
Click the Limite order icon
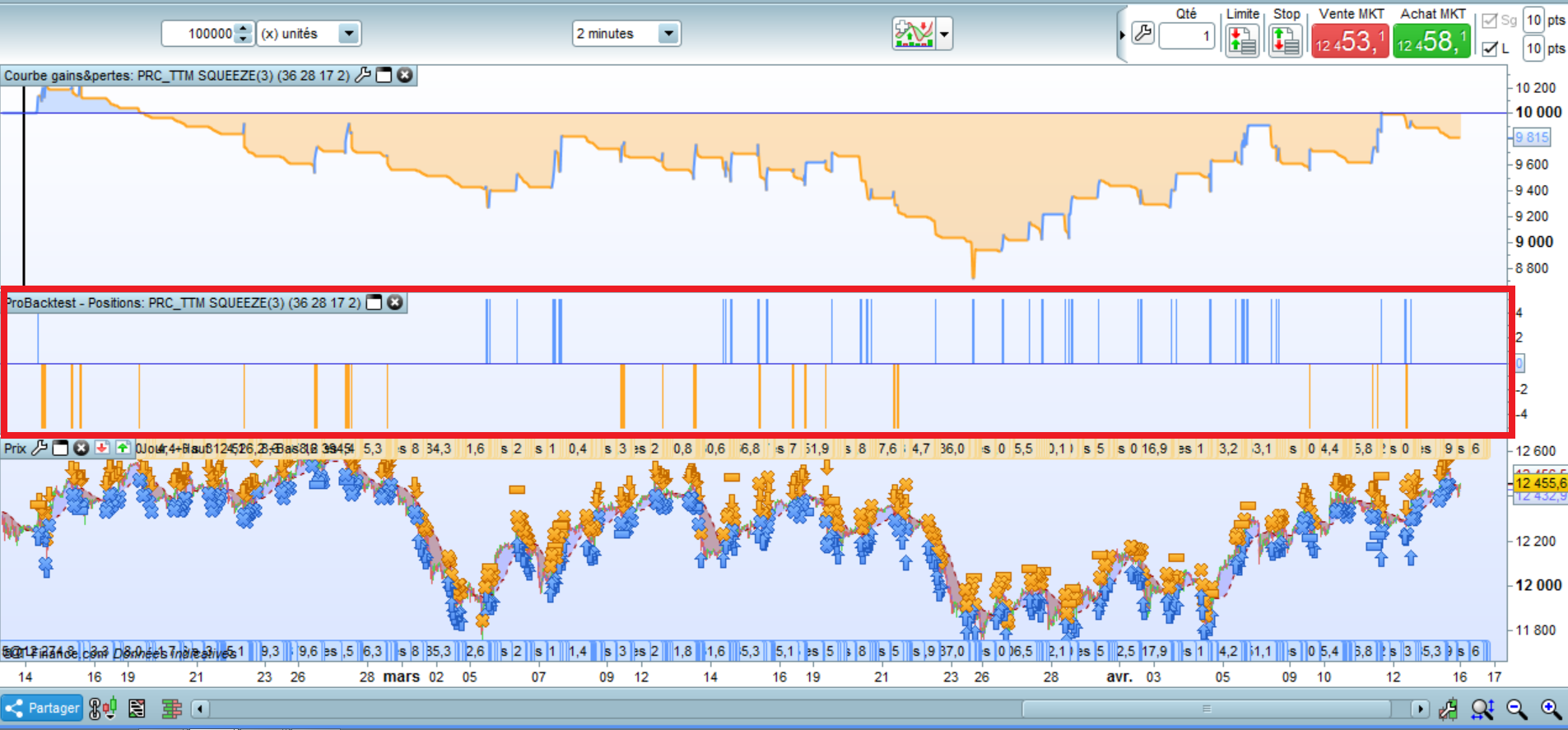1242,40
